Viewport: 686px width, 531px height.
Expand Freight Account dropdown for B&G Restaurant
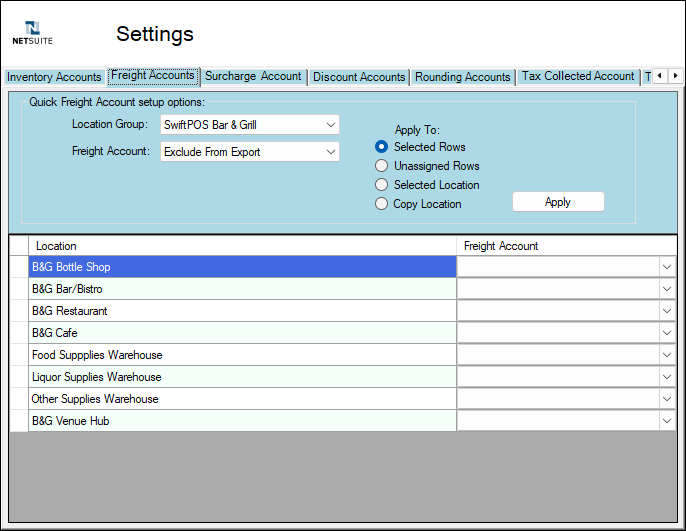pos(667,311)
